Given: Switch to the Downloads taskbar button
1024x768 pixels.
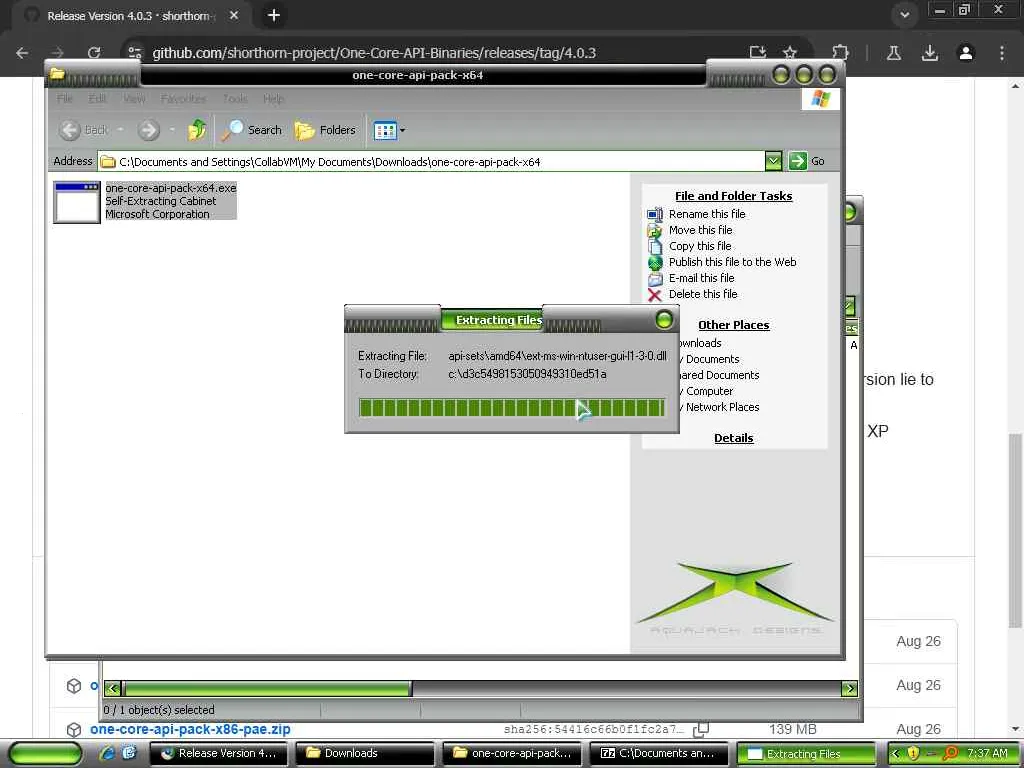Looking at the screenshot, I should tap(365, 754).
